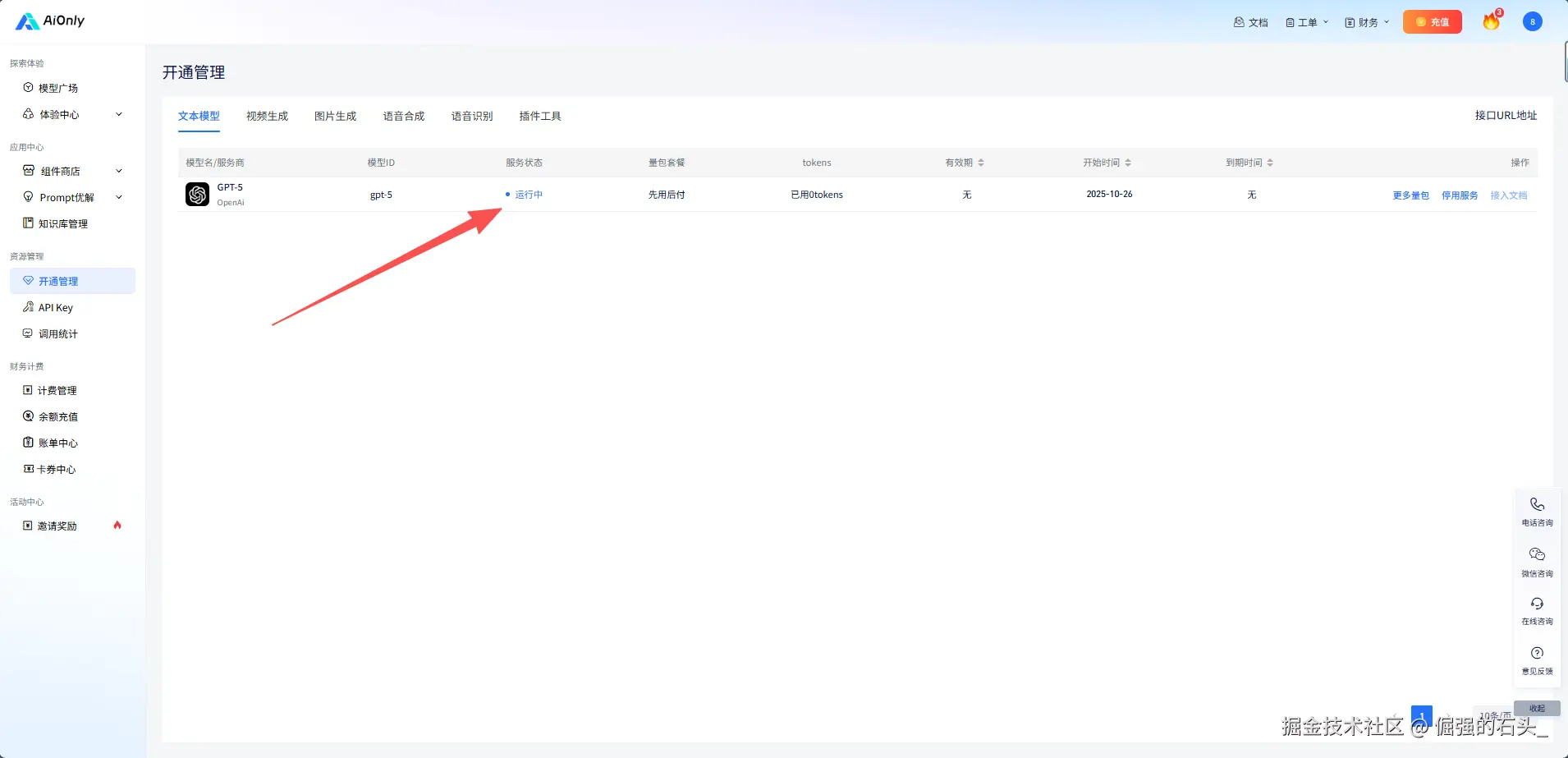The width and height of the screenshot is (1568, 758).
Task: Click the 量包套餐 column header
Action: tap(667, 163)
